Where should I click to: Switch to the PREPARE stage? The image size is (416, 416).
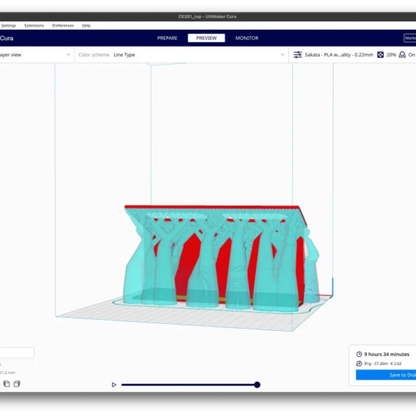167,38
